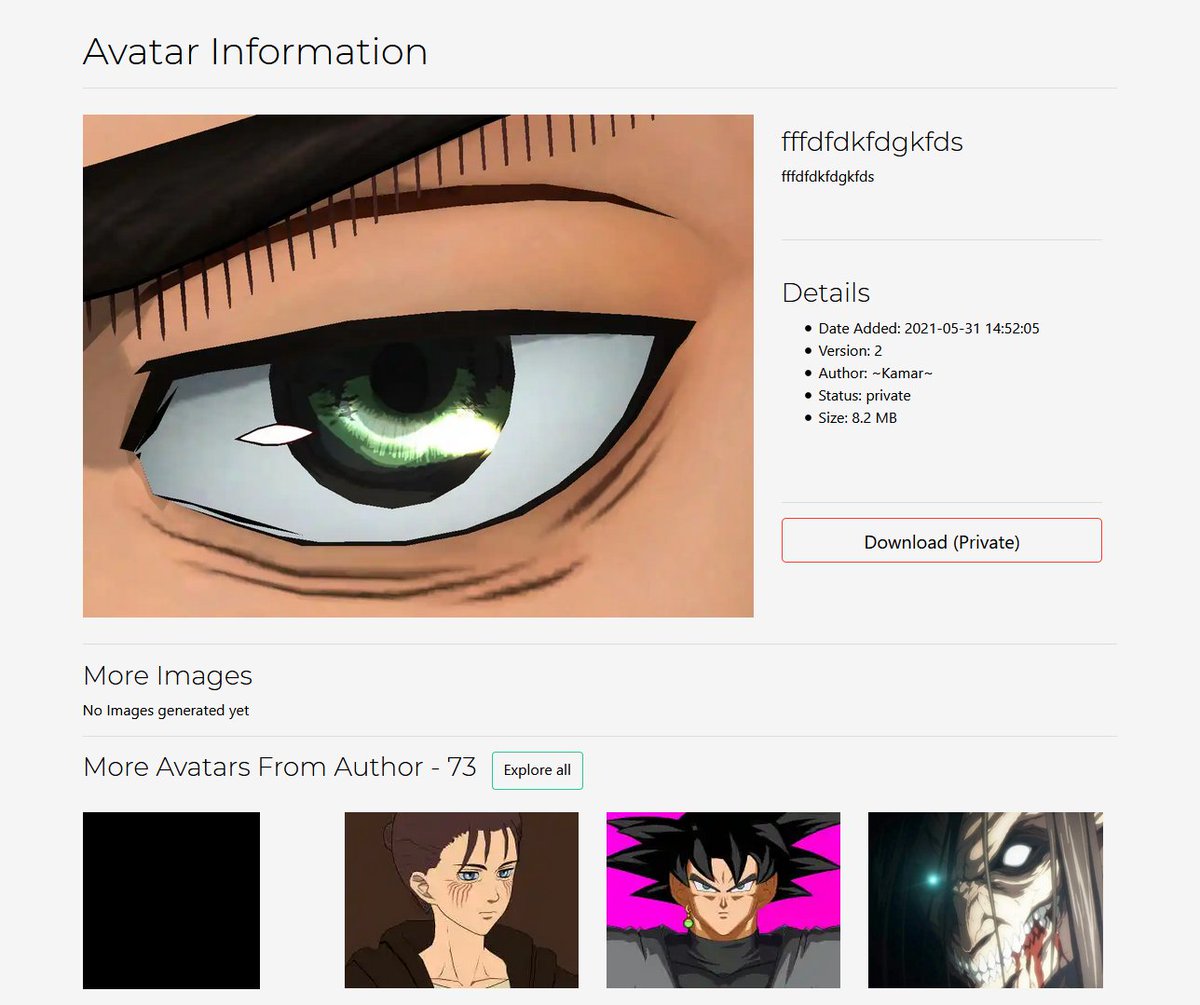Open the brown-haired scarred character avatar thumbnail
The height and width of the screenshot is (1005, 1200).
(x=461, y=900)
